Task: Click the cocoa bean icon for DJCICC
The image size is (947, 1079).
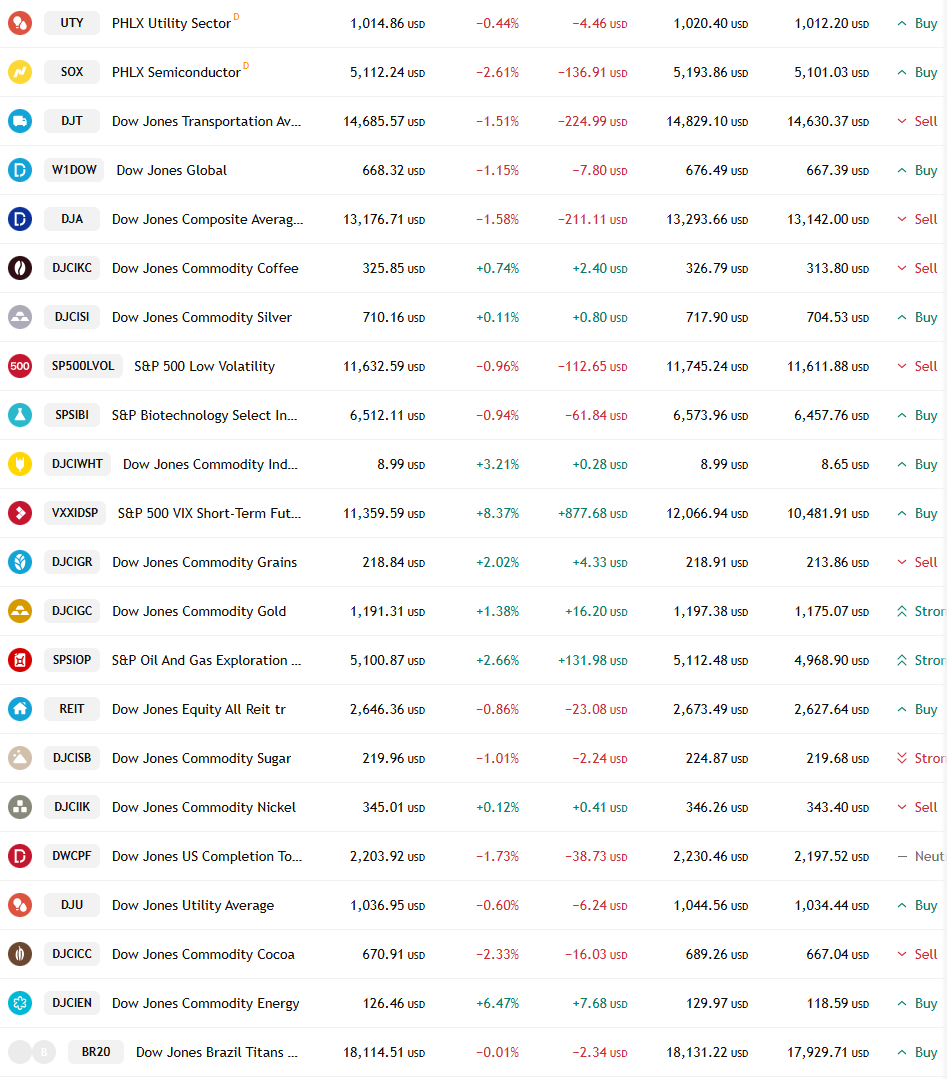Action: 20,954
